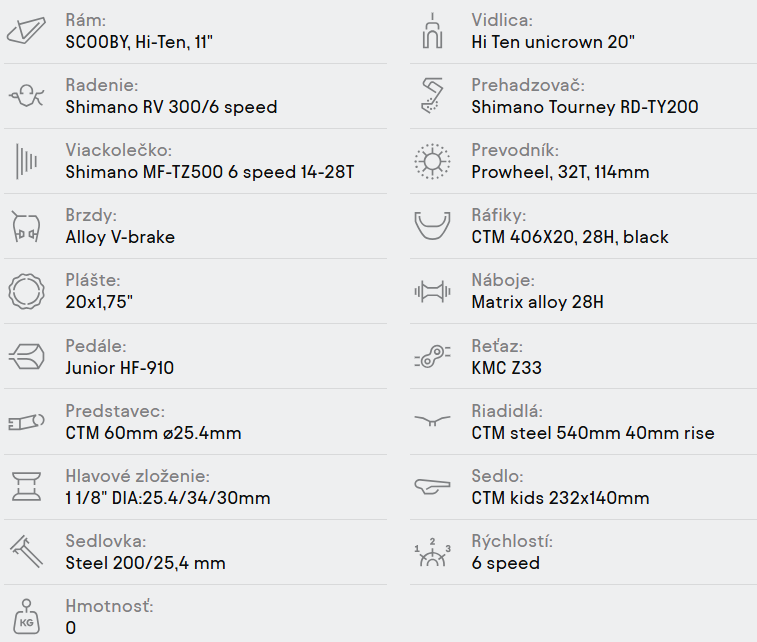This screenshot has height=642, width=757.
Task: Click the pedal icon next to Pedále
Action: 27,357
